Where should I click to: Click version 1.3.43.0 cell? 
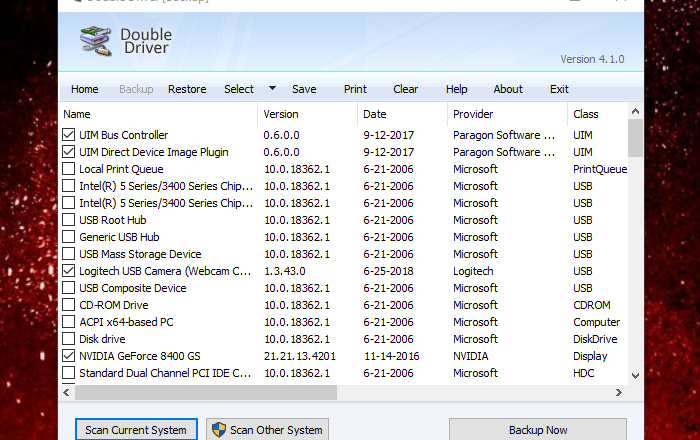click(285, 270)
